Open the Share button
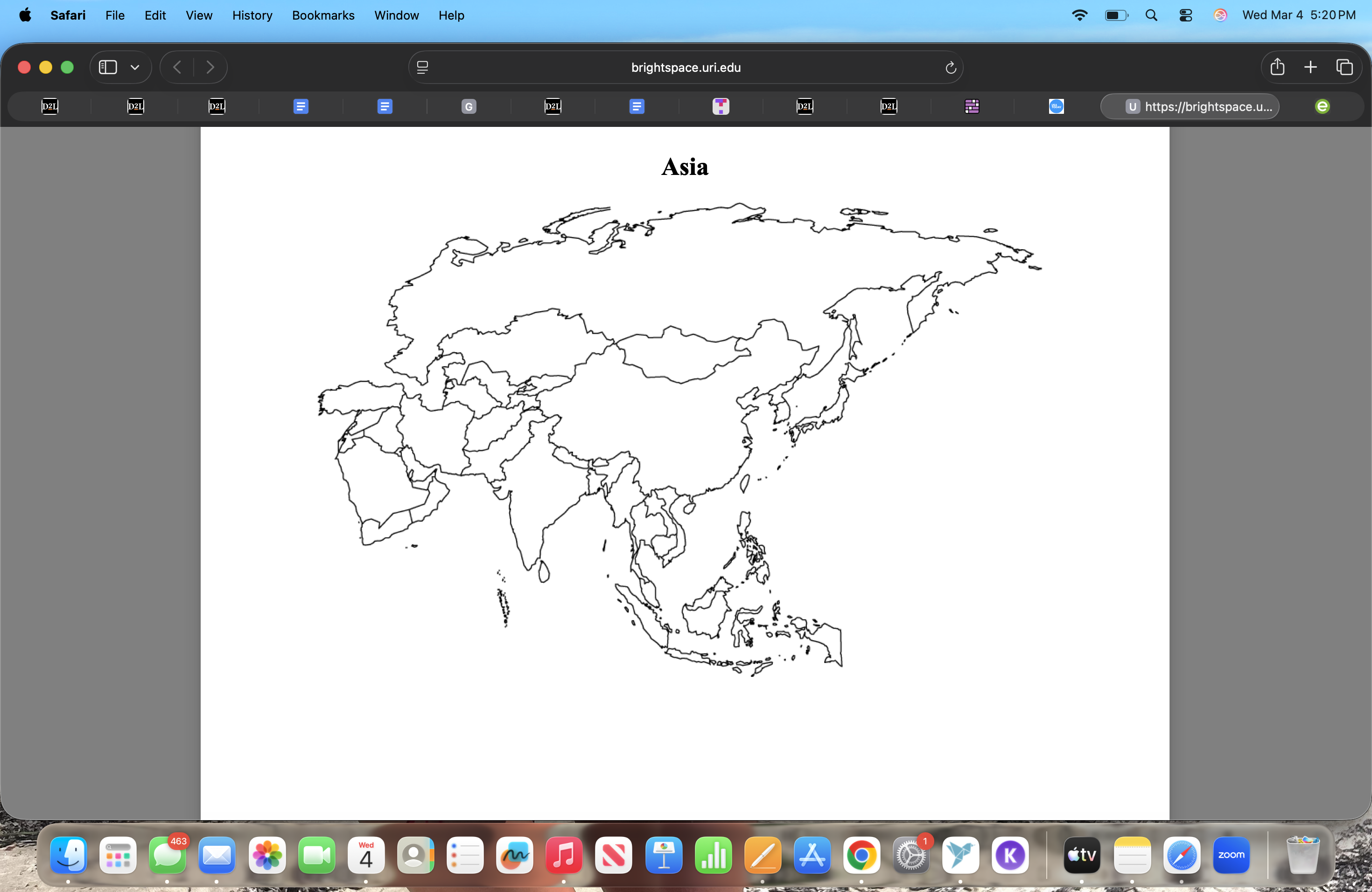This screenshot has height=892, width=1372. pos(1277,67)
